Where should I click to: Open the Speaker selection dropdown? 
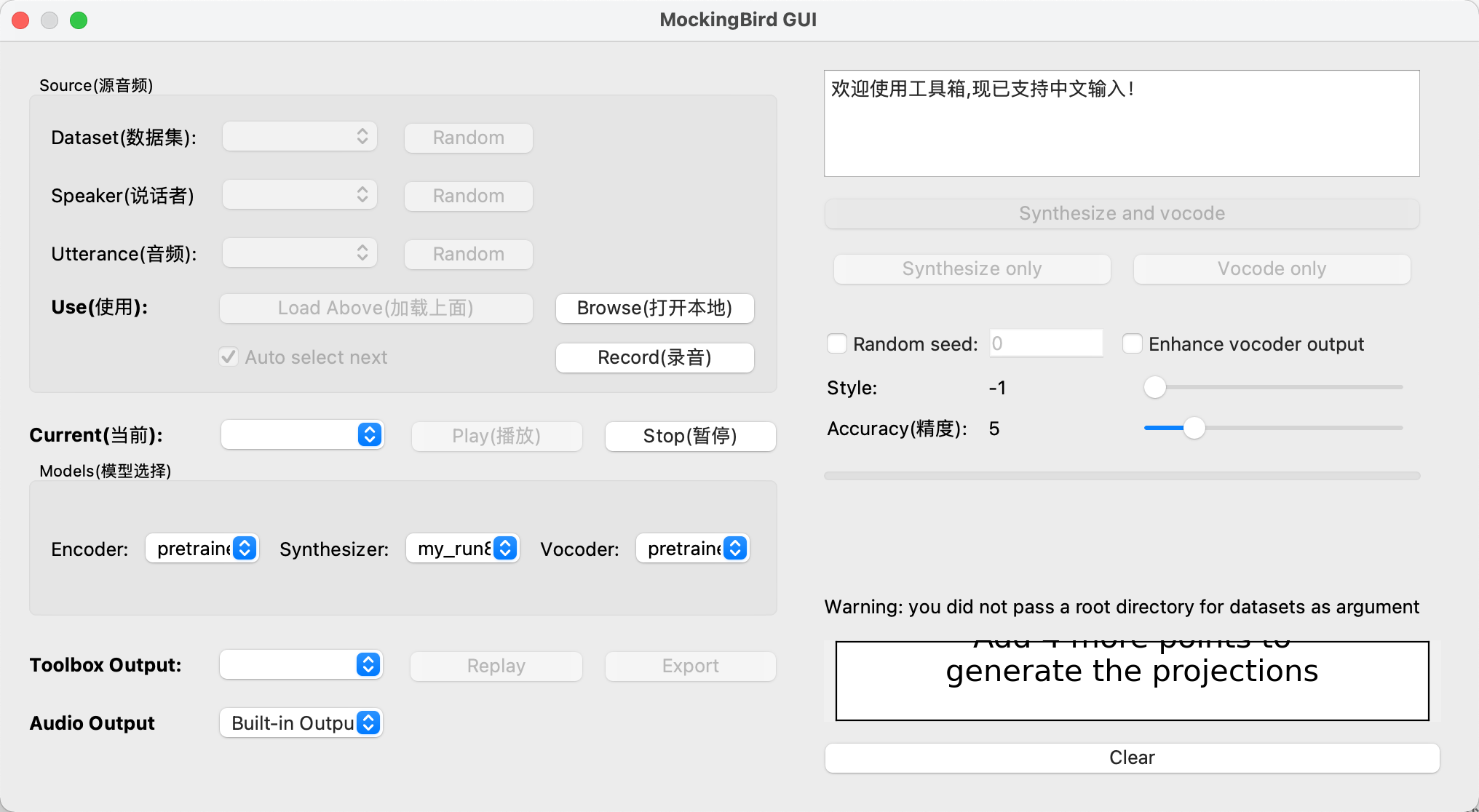(299, 194)
